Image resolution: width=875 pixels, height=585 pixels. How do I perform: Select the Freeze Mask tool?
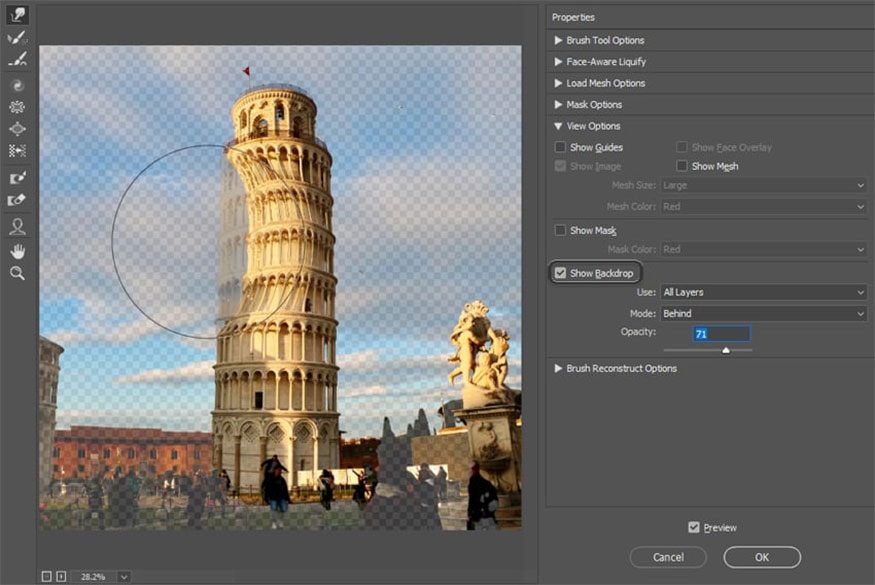pos(17,177)
